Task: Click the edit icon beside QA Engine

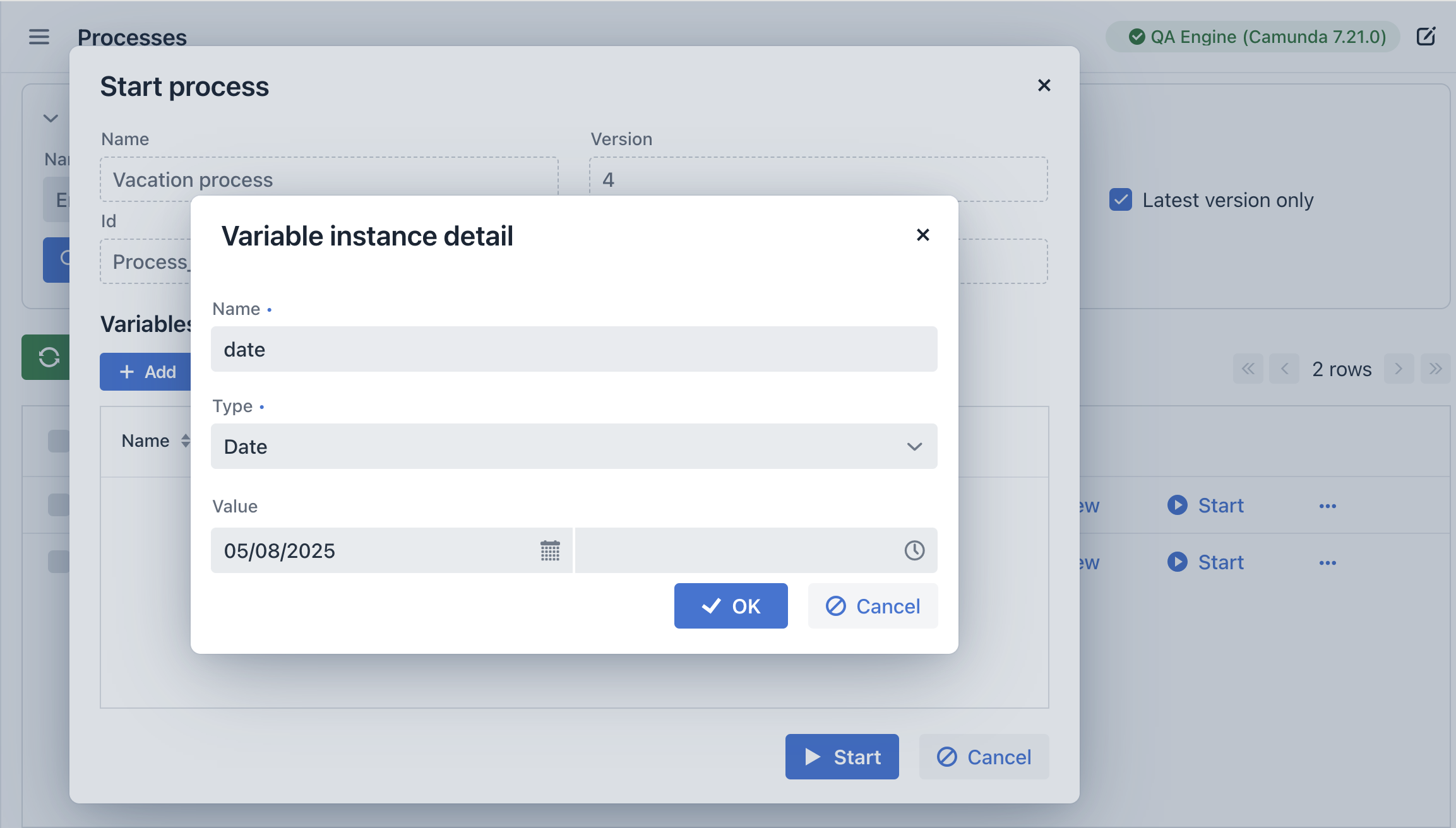Action: [x=1426, y=37]
